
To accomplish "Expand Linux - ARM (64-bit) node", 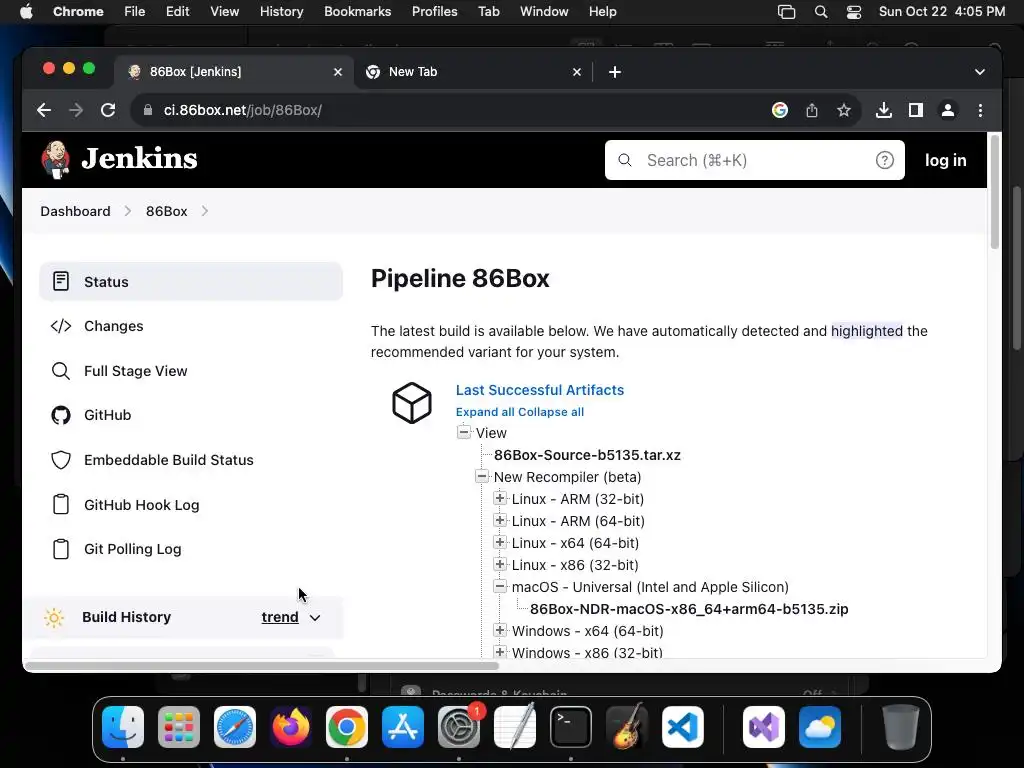I will point(500,520).
